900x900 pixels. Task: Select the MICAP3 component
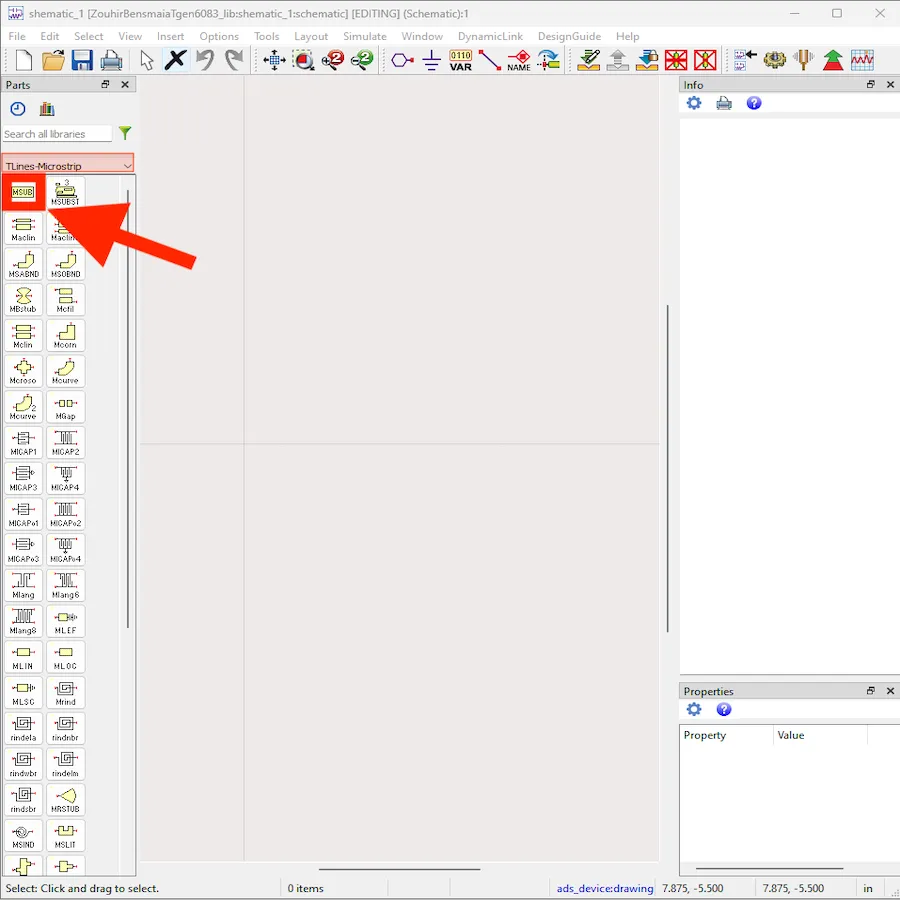tap(24, 478)
